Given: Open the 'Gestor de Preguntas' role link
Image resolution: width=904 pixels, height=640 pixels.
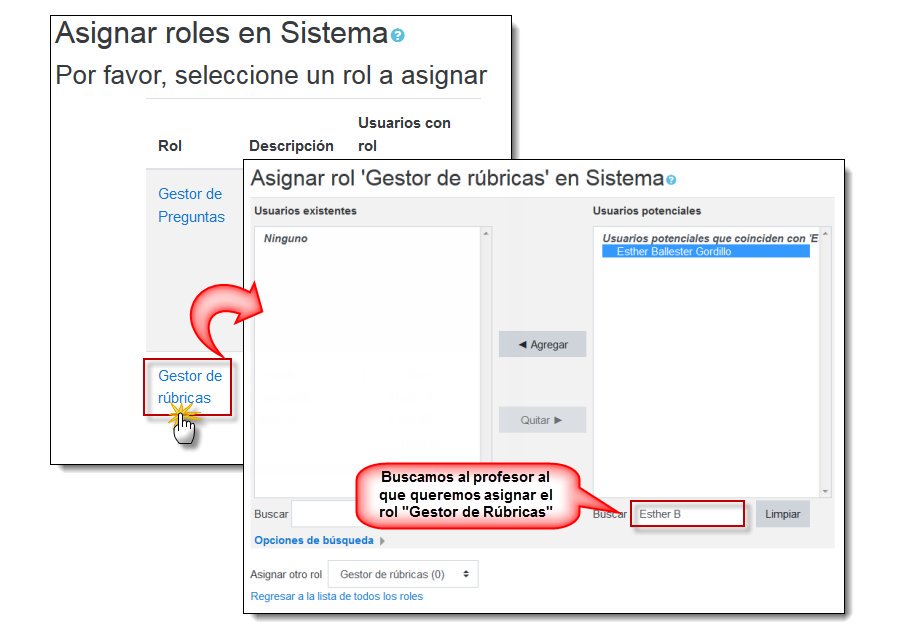Looking at the screenshot, I should 190,205.
